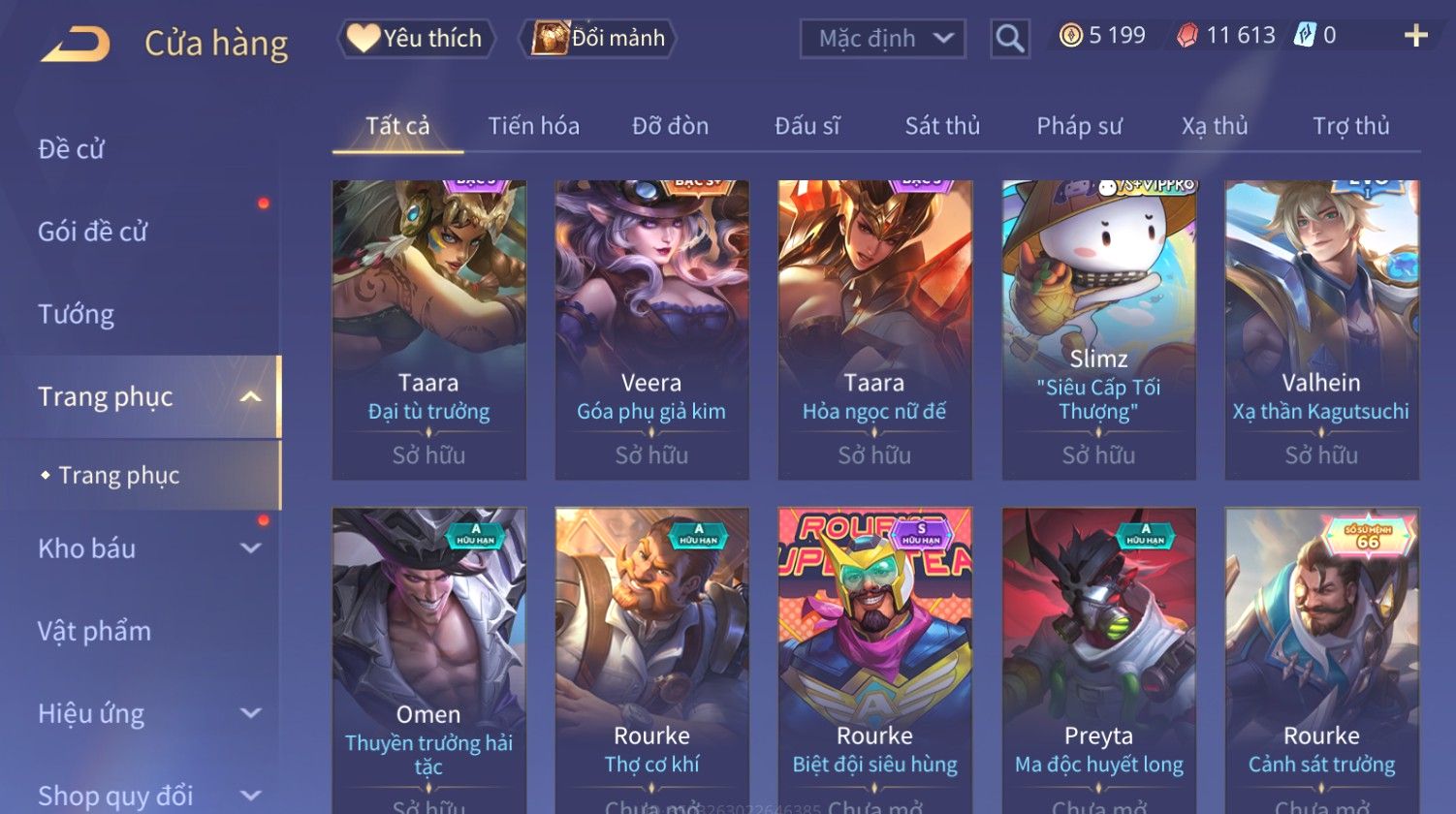Expand the Hiệu ứng sidebar section
This screenshot has width=1456, height=814.
pyautogui.click(x=250, y=714)
